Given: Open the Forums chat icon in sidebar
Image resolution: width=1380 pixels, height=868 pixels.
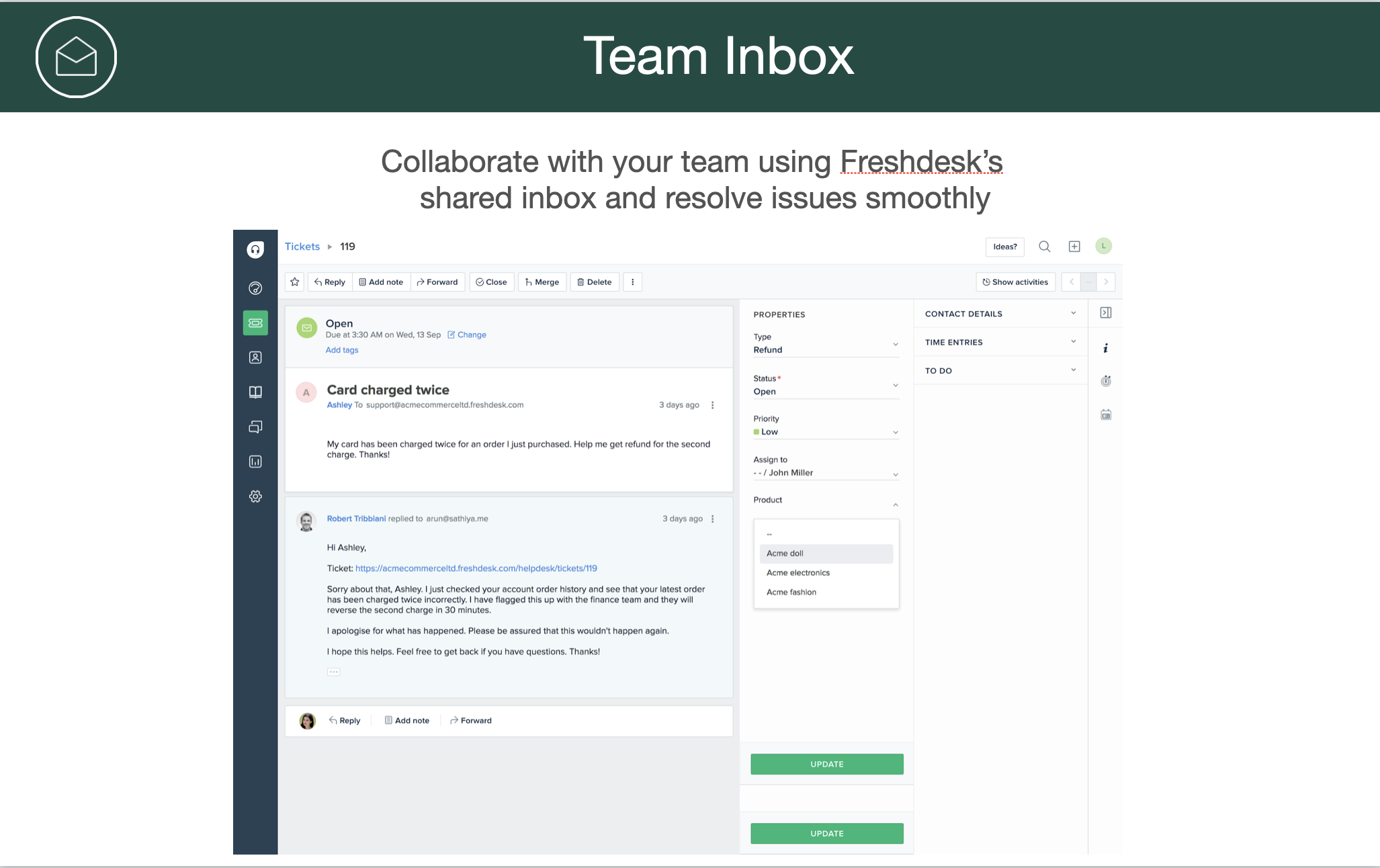Looking at the screenshot, I should [255, 427].
